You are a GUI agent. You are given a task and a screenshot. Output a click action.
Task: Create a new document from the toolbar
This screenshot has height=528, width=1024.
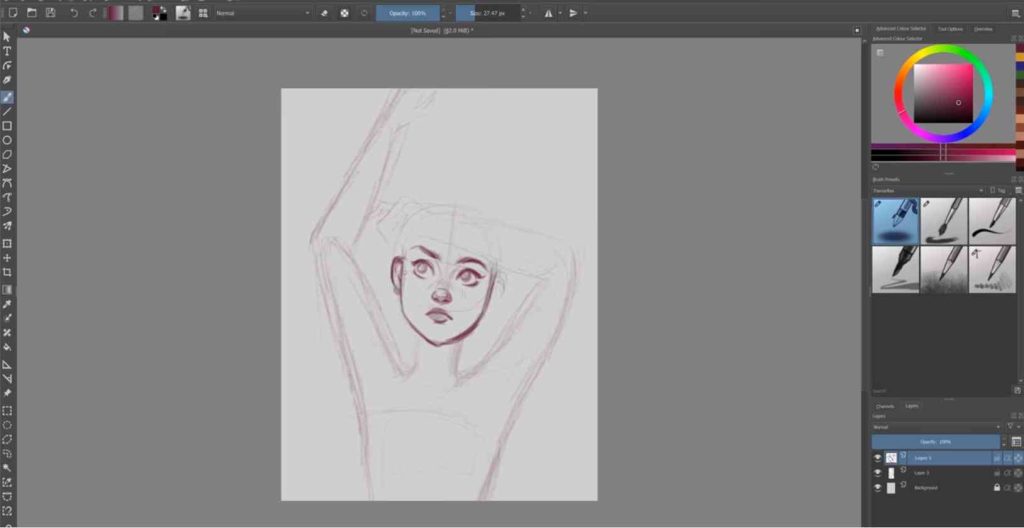pos(12,12)
